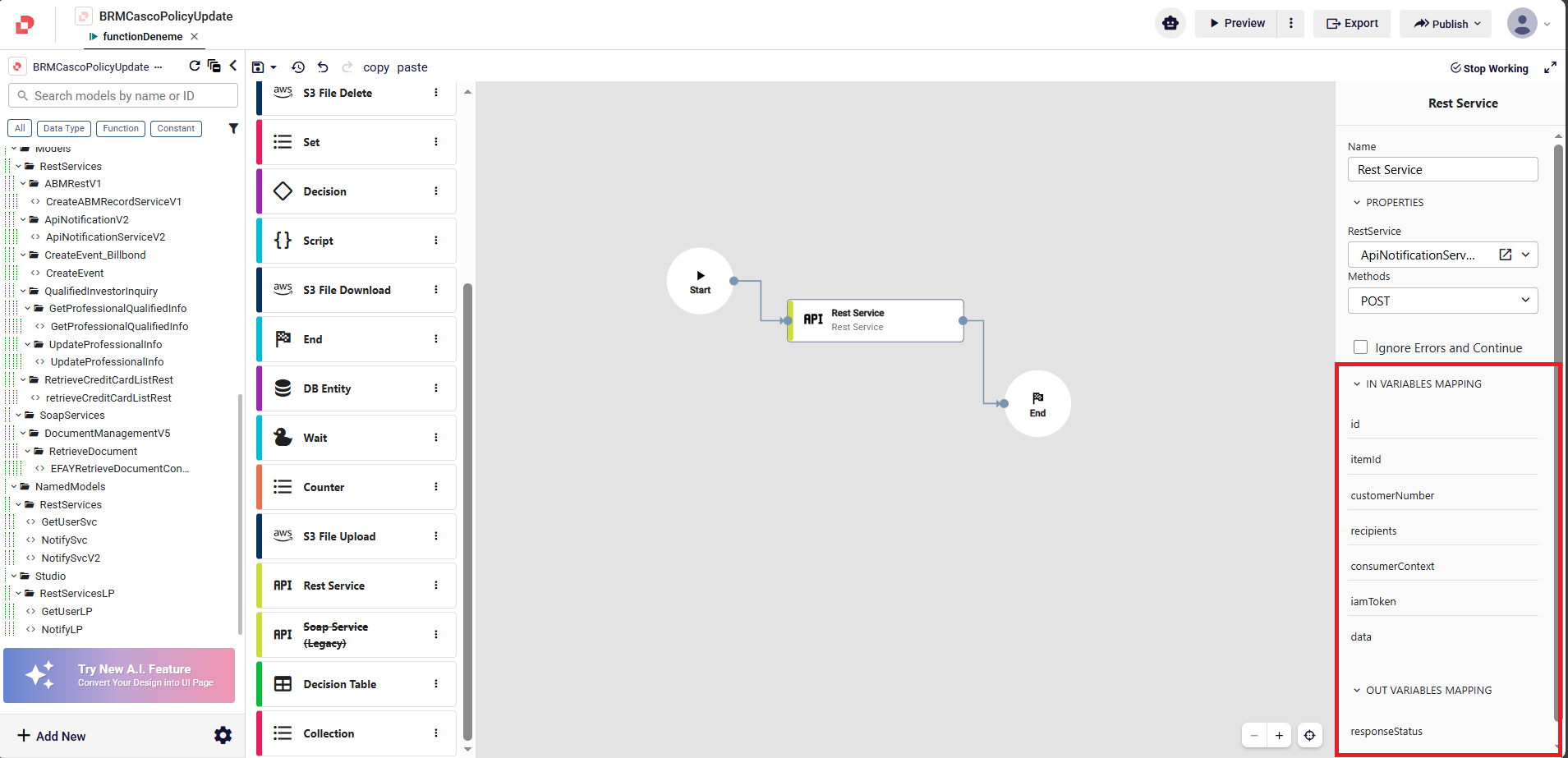Click the Name field Rest Service
1568x758 pixels.
coord(1442,169)
